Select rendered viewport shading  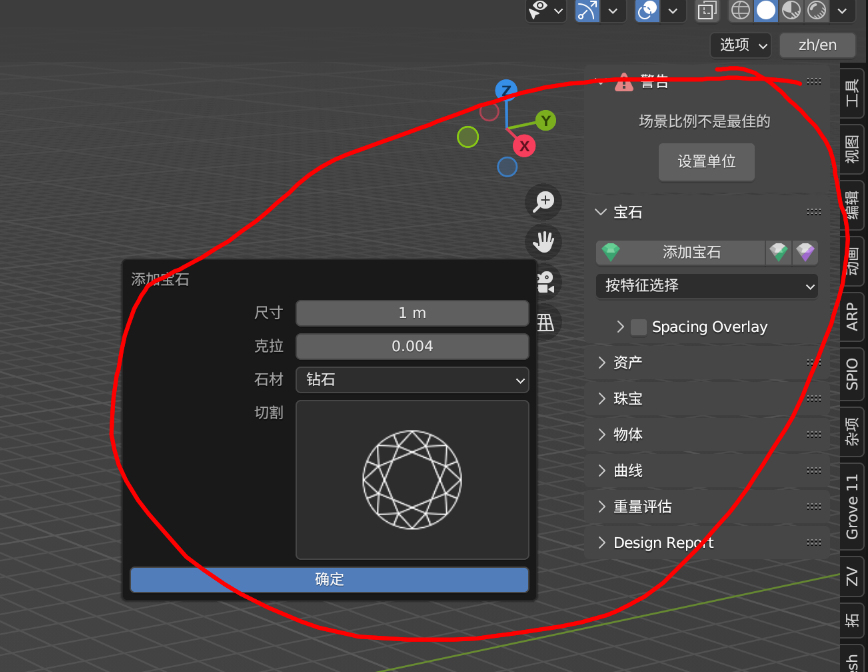(x=817, y=10)
